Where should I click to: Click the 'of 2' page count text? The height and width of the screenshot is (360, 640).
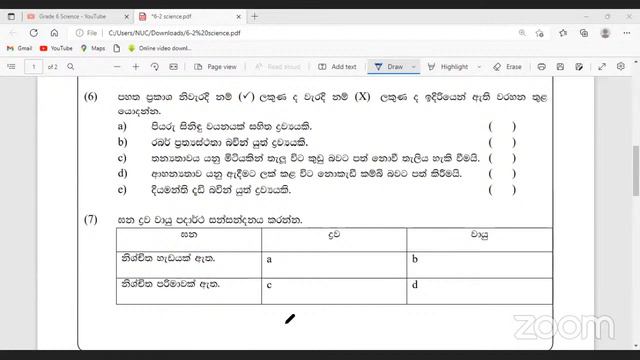53,67
